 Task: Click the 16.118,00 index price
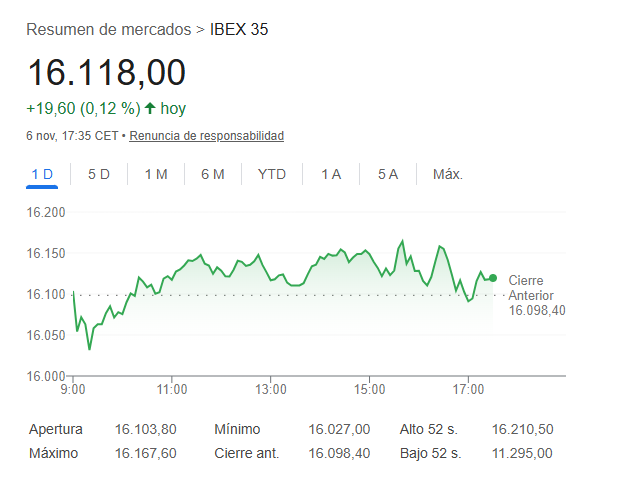coord(106,73)
